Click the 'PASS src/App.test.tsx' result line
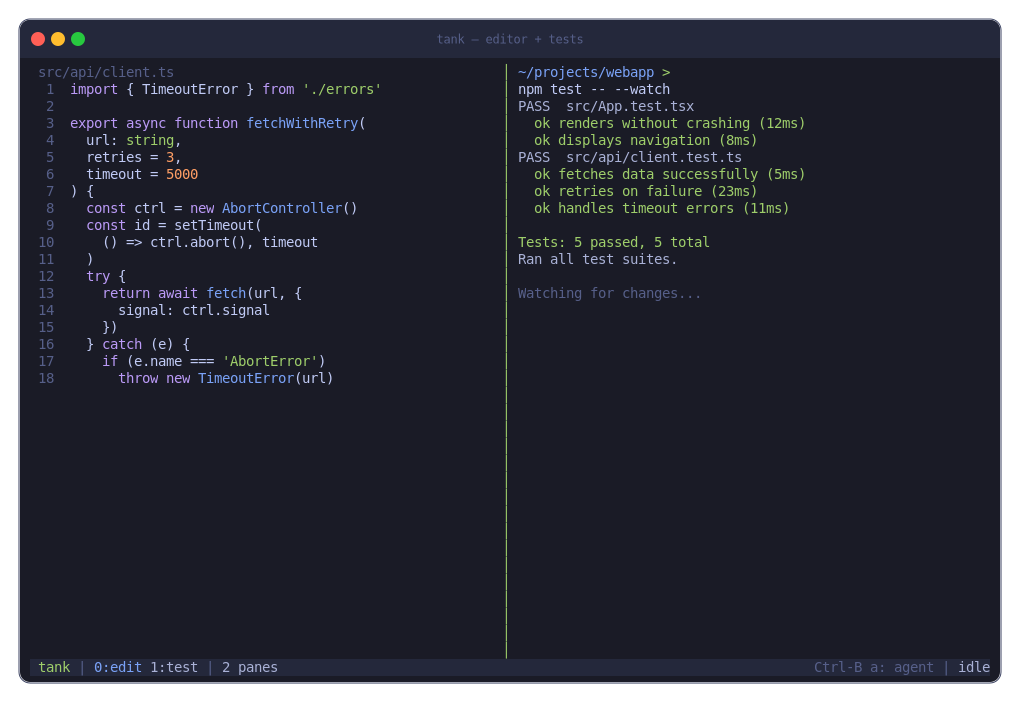1020x702 pixels. coord(606,106)
